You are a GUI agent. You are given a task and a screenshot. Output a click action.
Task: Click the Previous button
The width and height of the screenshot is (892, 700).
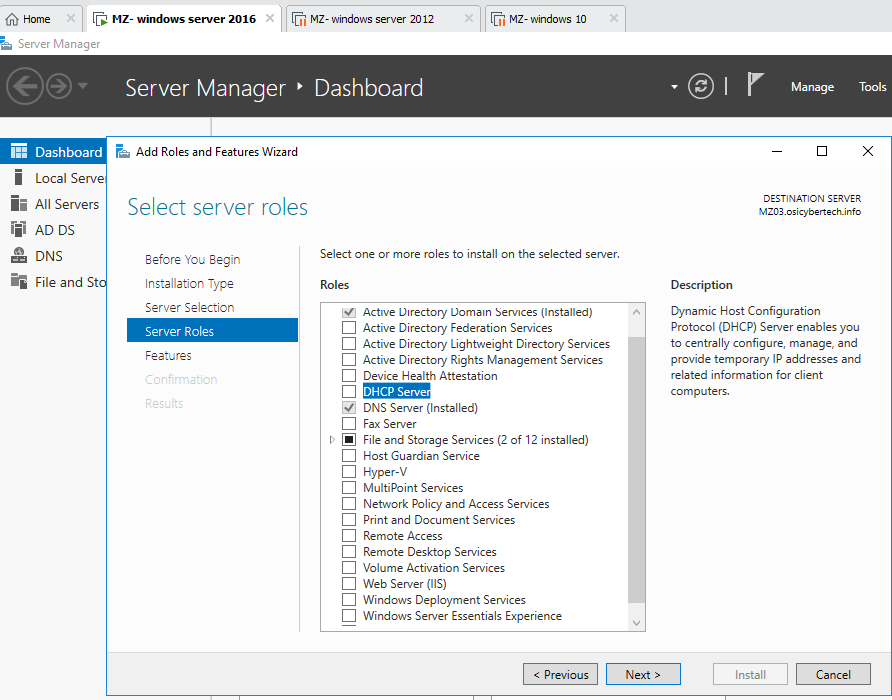pyautogui.click(x=560, y=674)
